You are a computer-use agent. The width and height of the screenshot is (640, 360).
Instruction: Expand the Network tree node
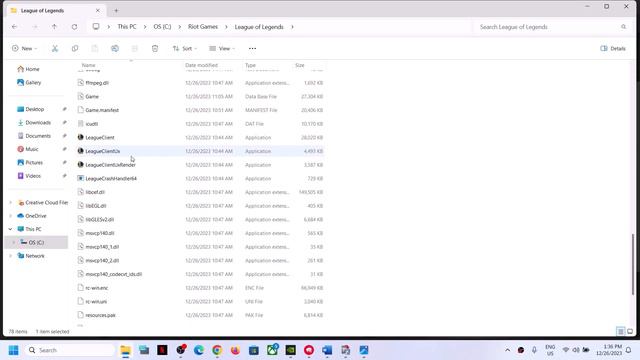point(11,256)
